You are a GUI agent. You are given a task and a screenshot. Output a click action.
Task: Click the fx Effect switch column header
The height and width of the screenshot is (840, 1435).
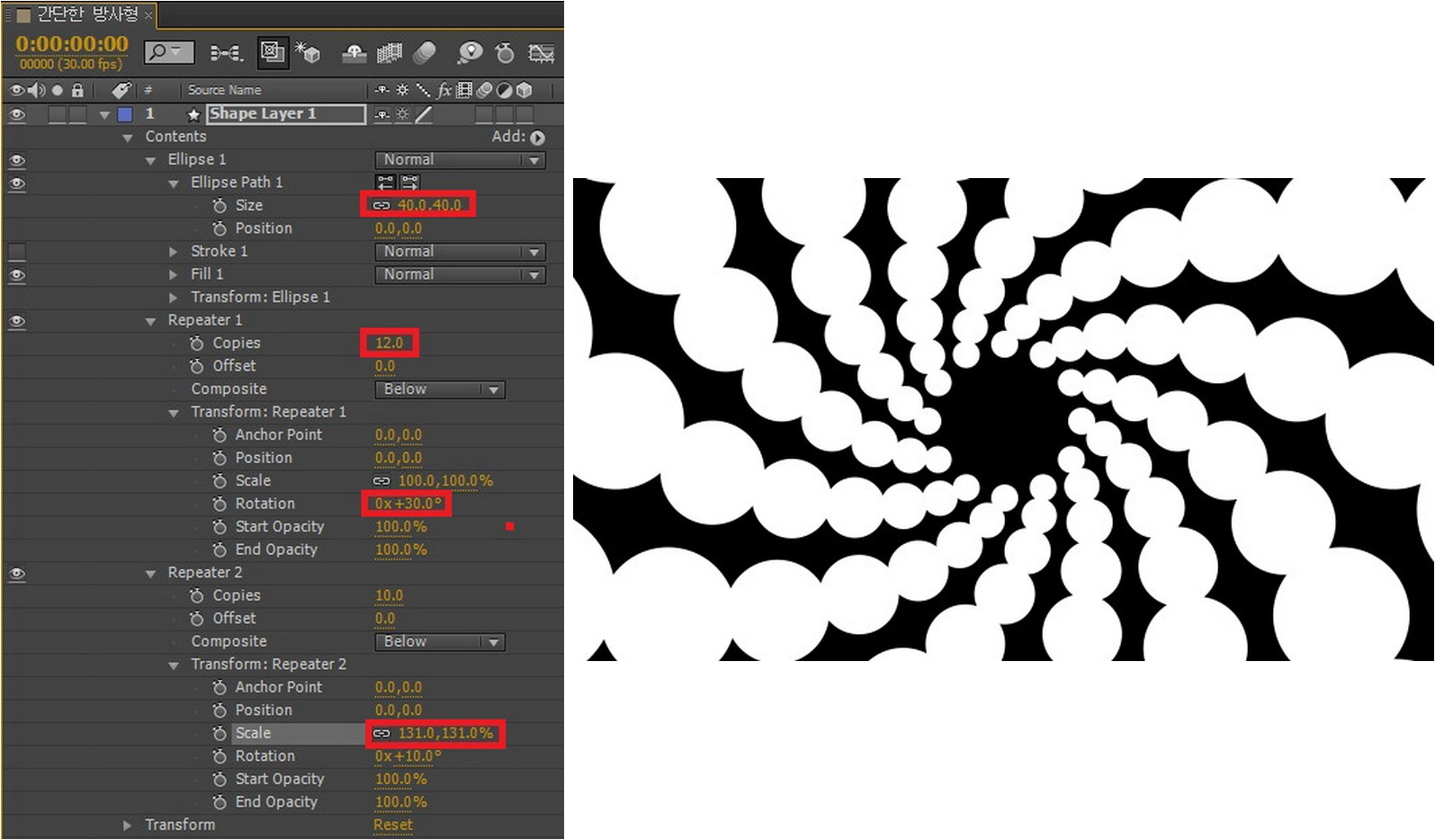(444, 90)
